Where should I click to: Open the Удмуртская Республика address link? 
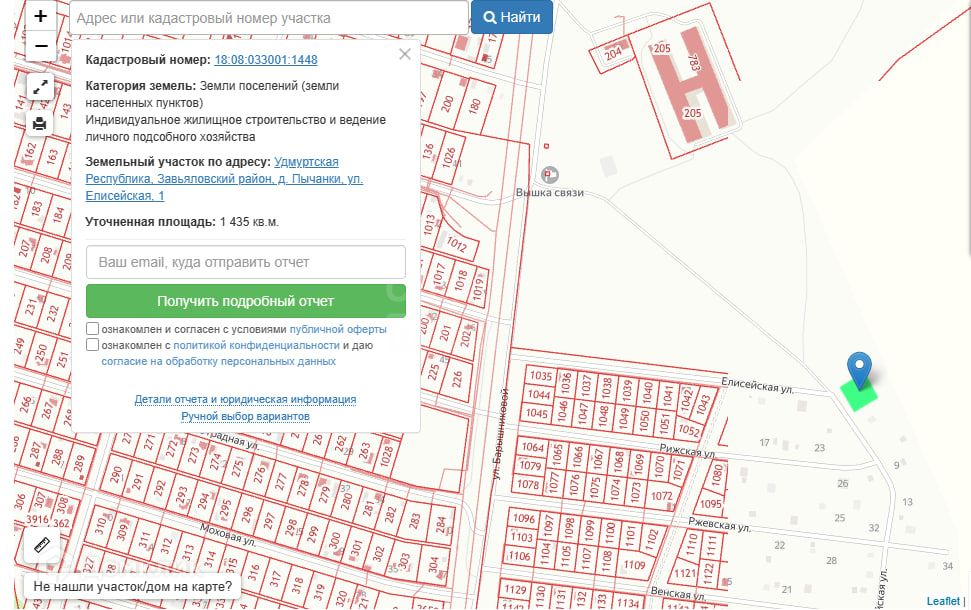(x=224, y=178)
